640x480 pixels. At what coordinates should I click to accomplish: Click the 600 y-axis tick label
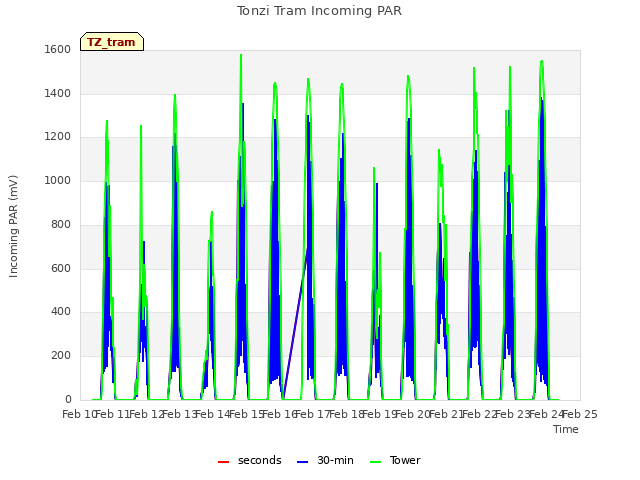click(61, 268)
